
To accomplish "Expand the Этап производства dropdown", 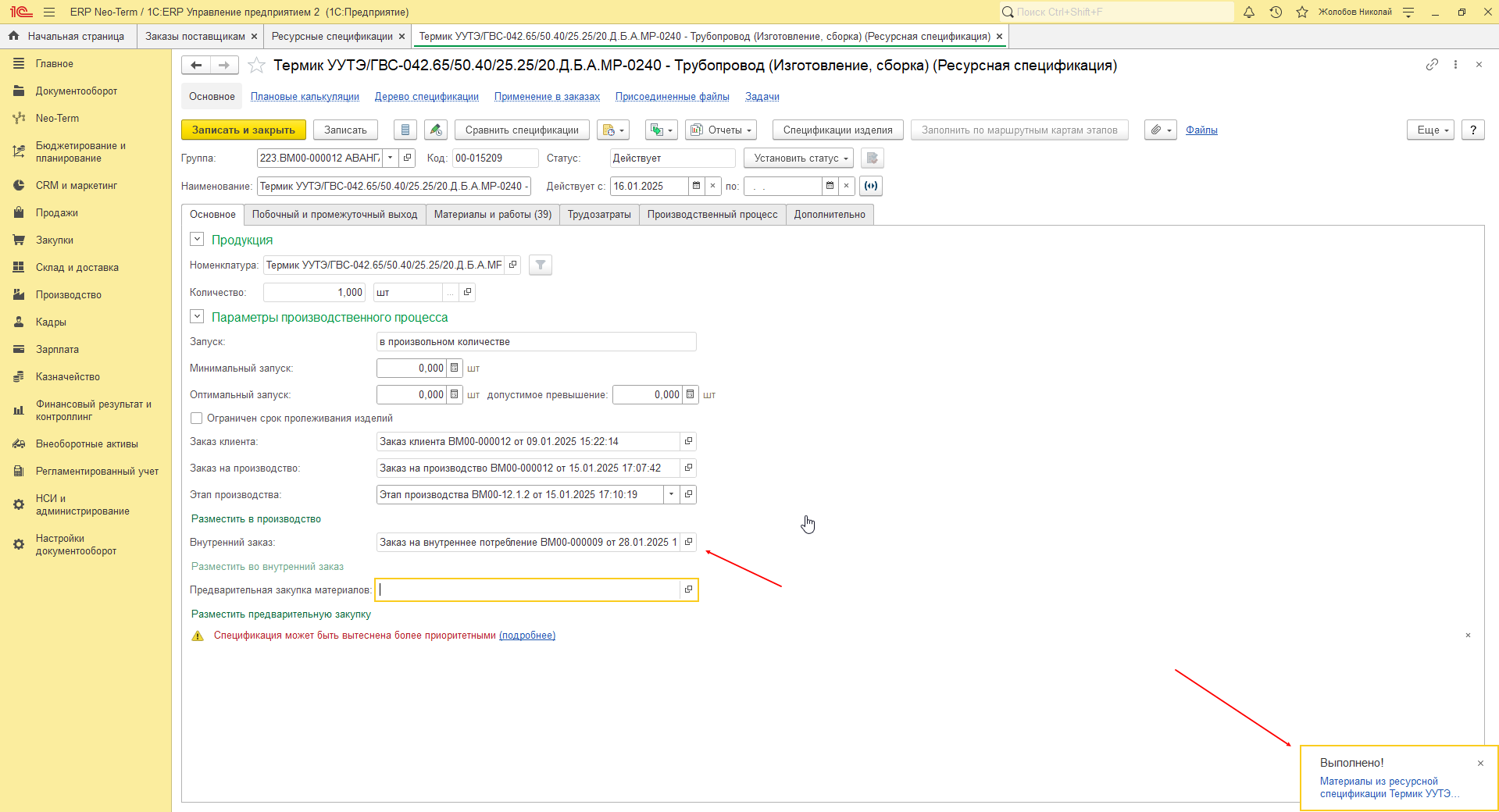I will (x=672, y=494).
